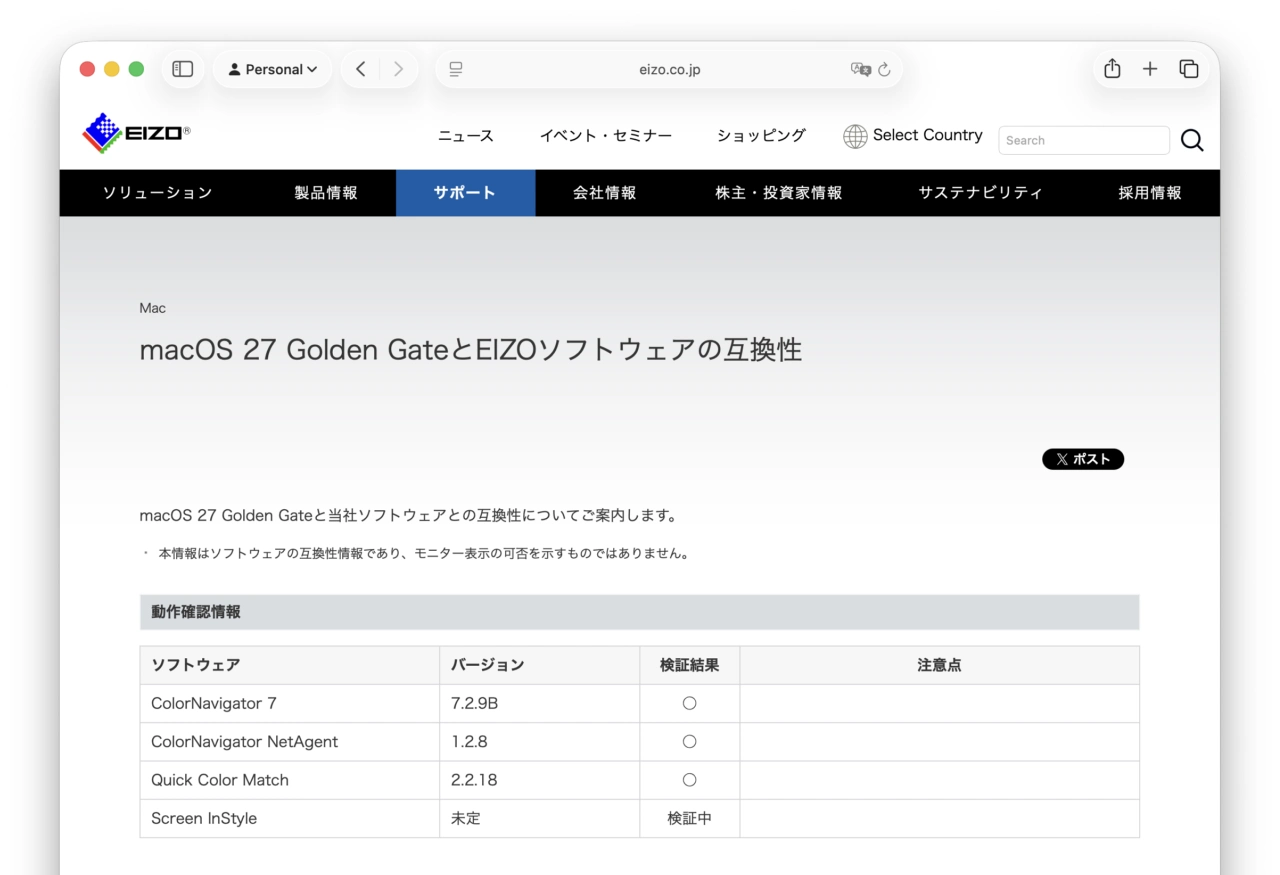Show the tab overview icon
Viewport: 1280px width, 875px height.
[x=1189, y=69]
